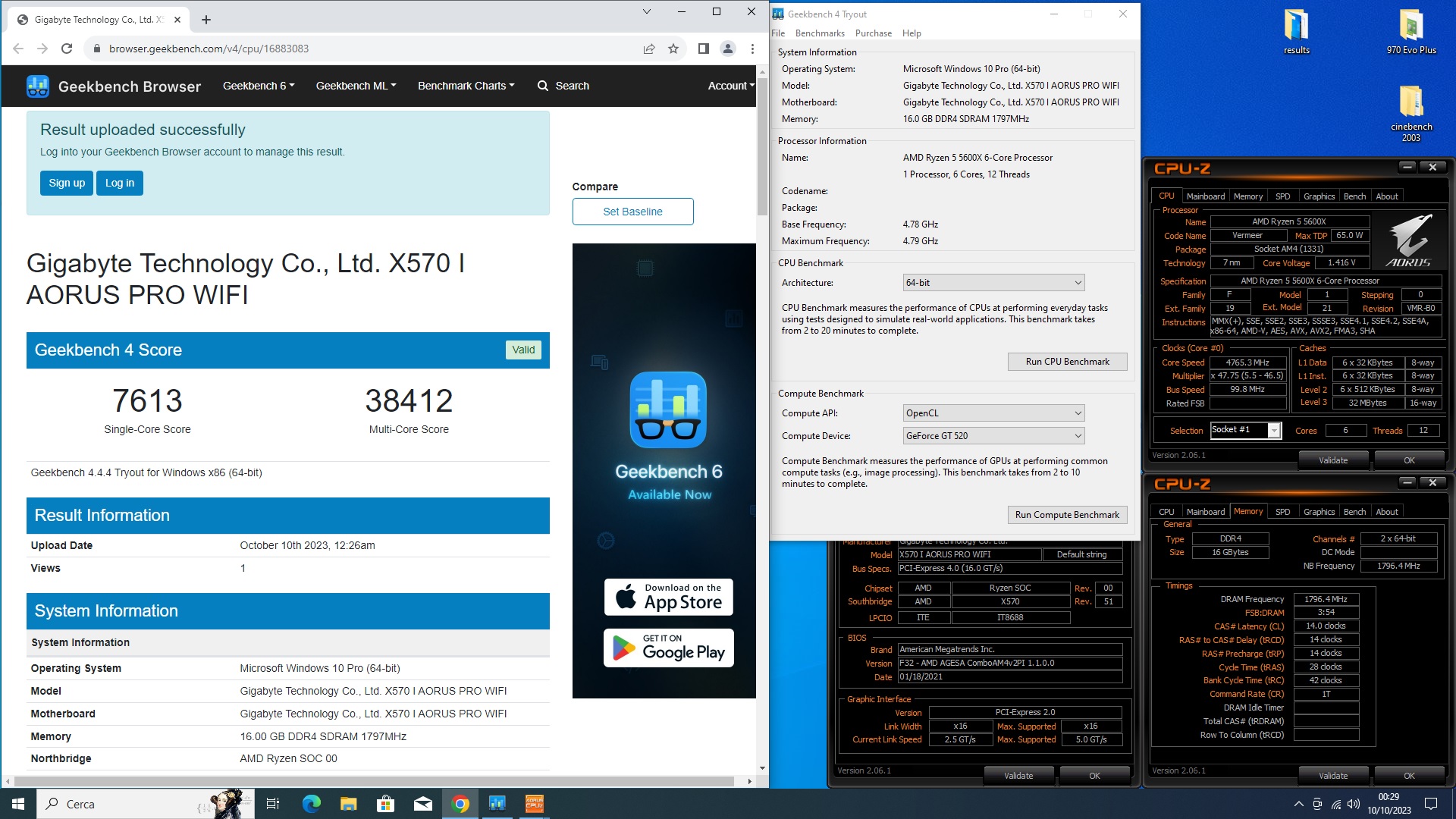Image resolution: width=1456 pixels, height=819 pixels.
Task: Open the results folder on desktop
Action: (x=1297, y=32)
